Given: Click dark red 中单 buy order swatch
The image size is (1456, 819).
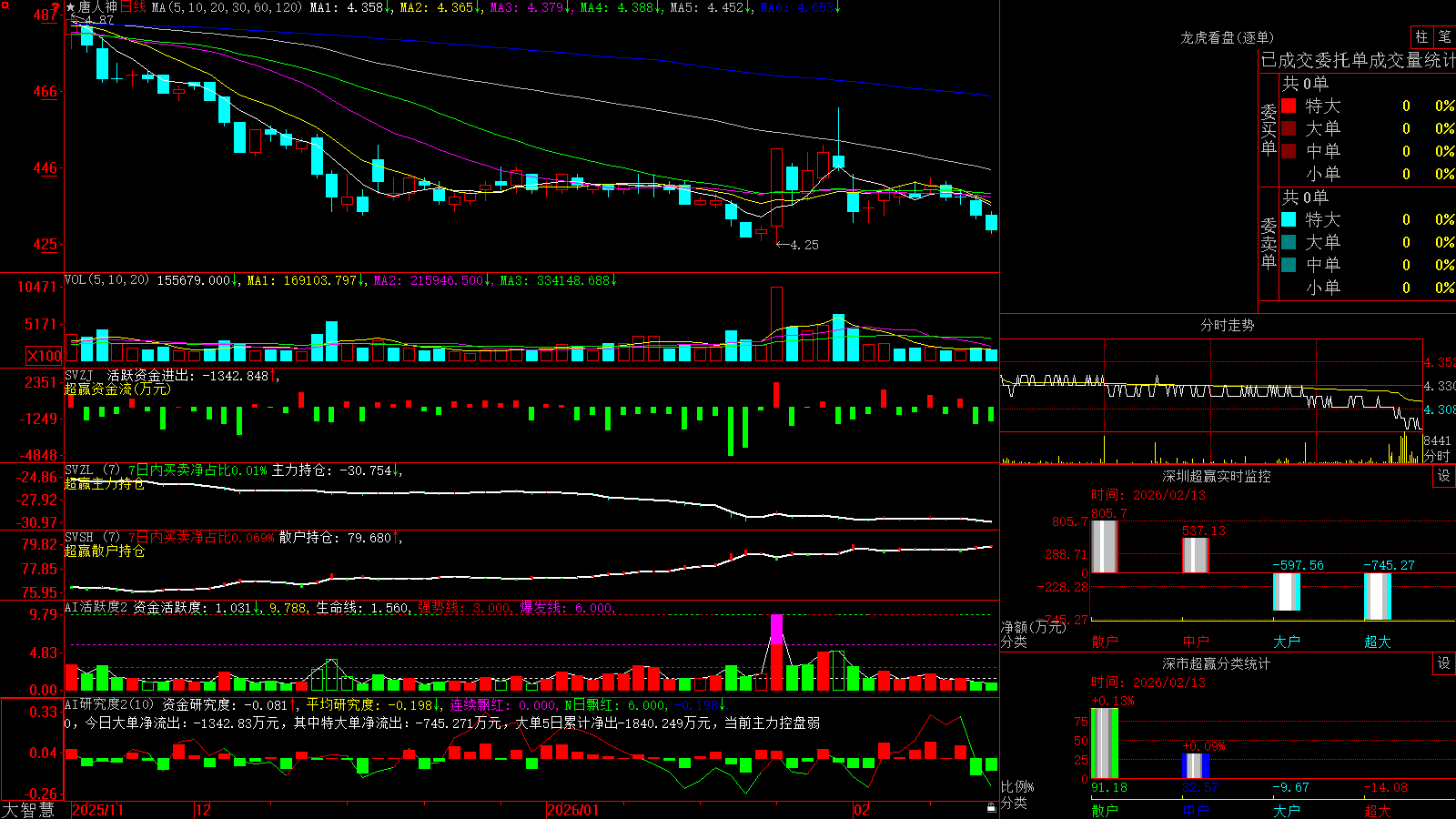Looking at the screenshot, I should [x=1289, y=151].
